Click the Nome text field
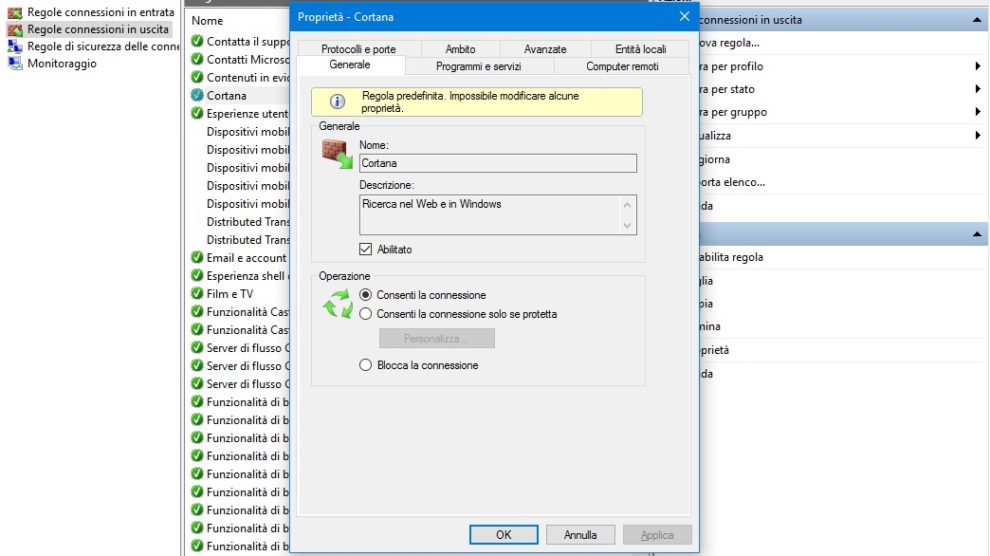This screenshot has height=556, width=990. [x=498, y=163]
